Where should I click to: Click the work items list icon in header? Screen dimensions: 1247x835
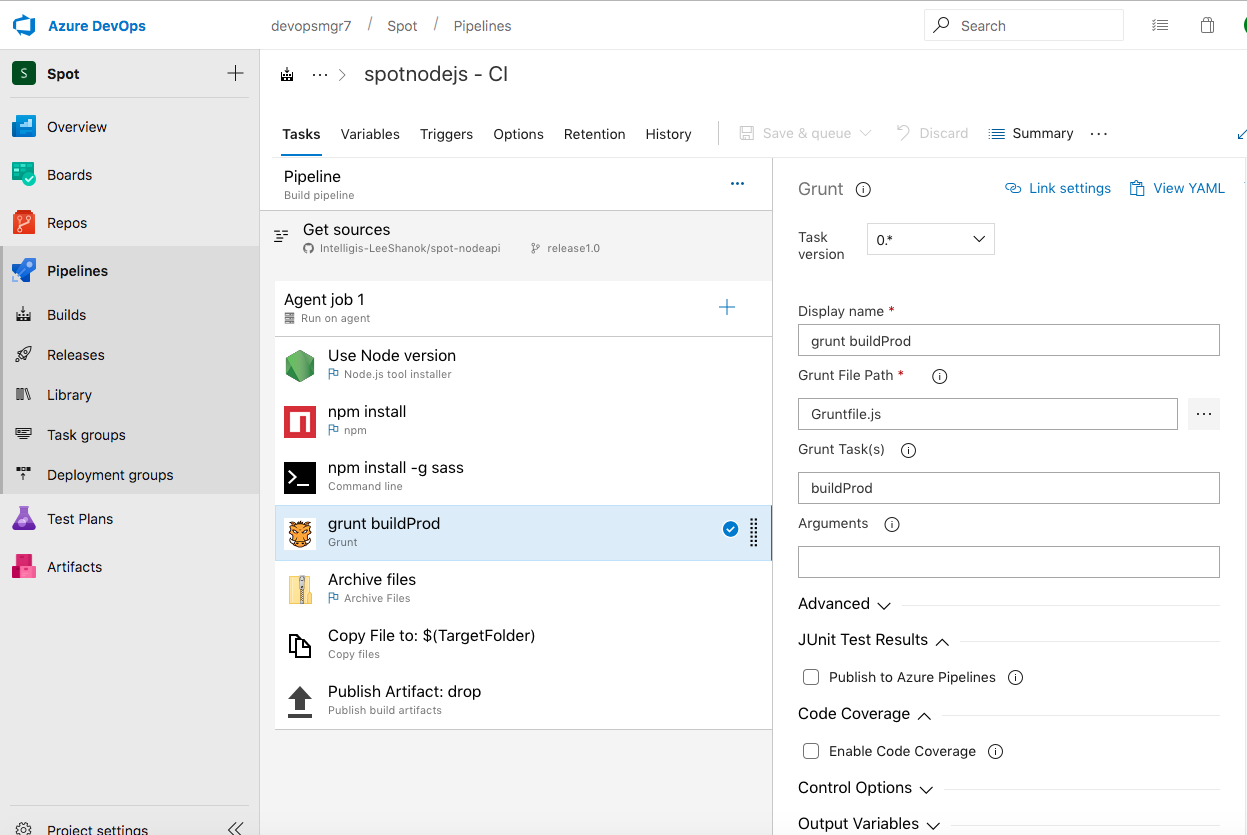click(x=1160, y=26)
